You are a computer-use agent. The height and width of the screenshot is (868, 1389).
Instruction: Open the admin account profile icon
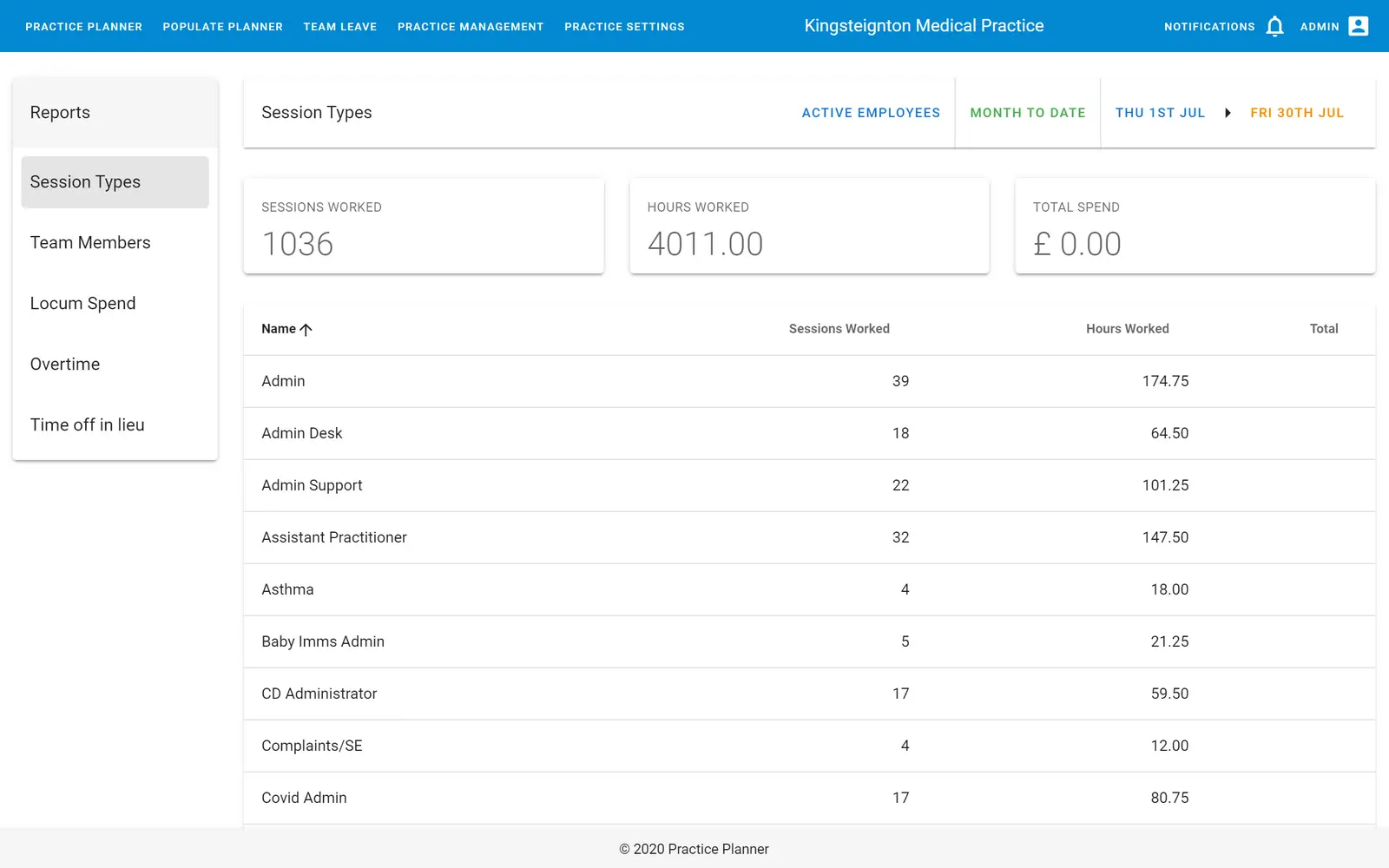tap(1358, 27)
